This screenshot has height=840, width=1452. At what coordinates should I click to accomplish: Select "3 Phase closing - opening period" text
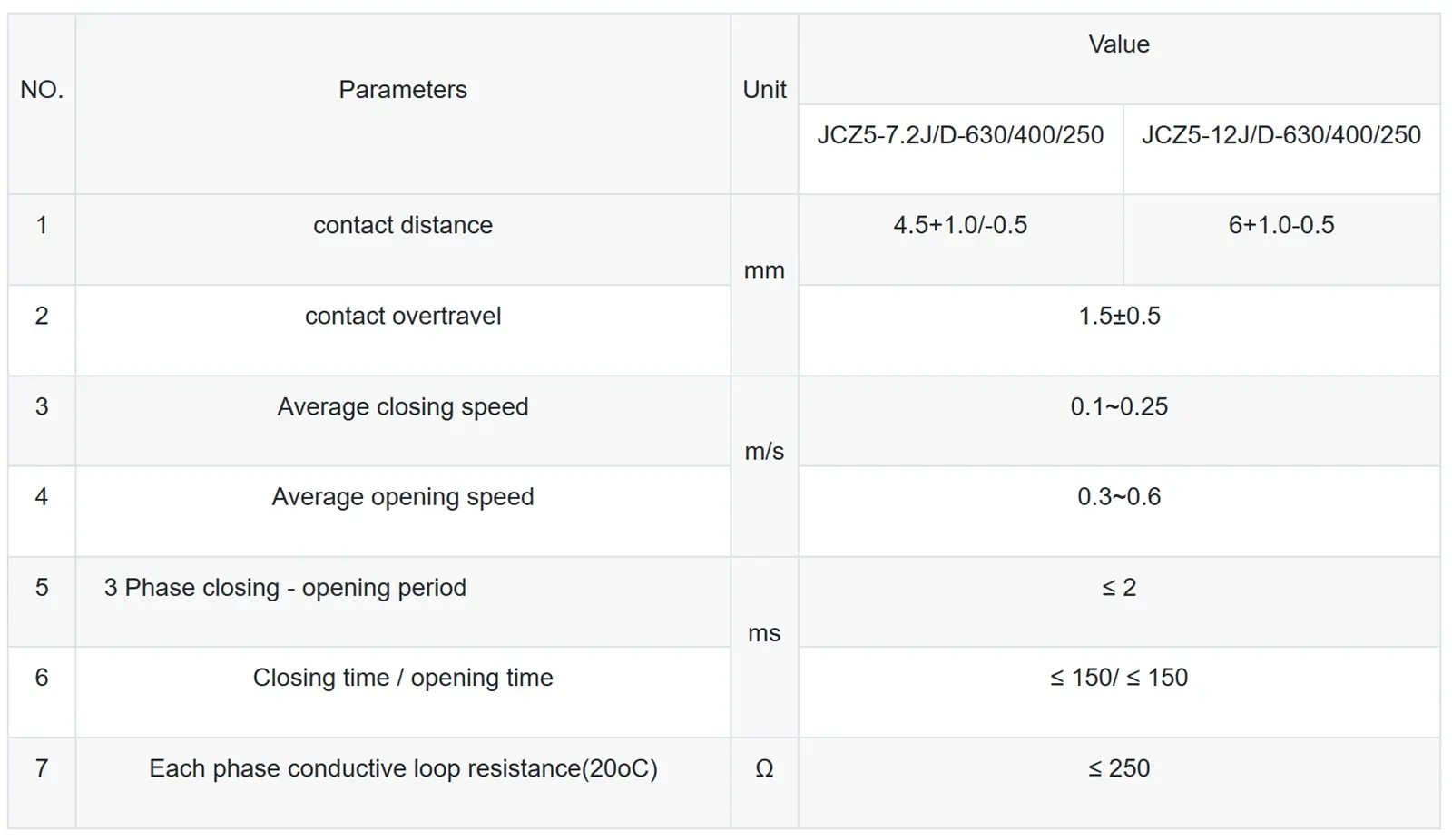285,588
